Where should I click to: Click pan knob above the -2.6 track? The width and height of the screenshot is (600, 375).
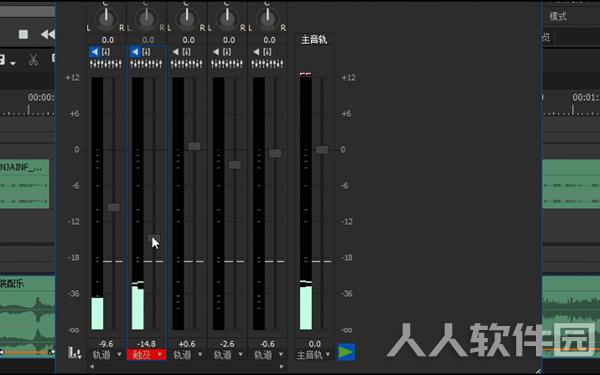(x=227, y=18)
